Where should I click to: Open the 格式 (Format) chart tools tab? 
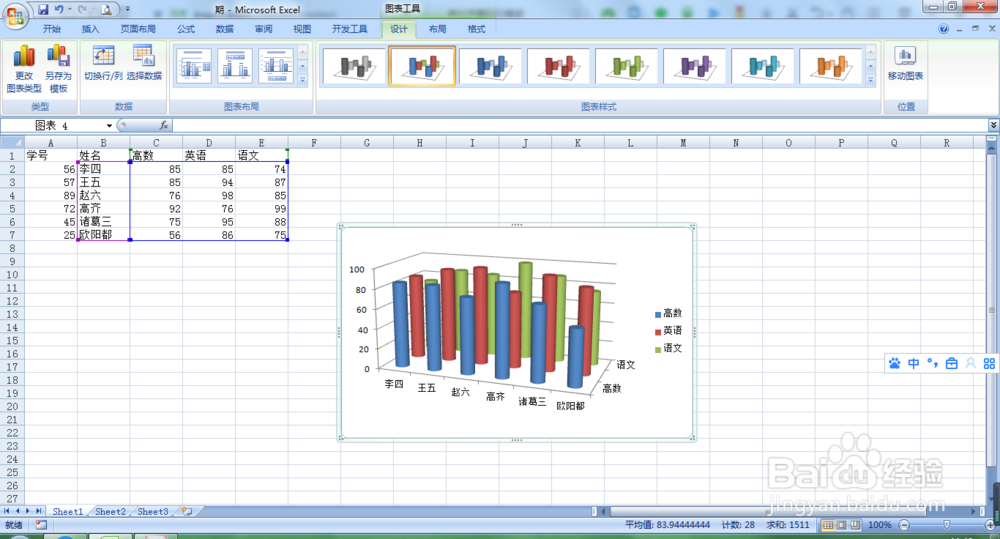[x=476, y=29]
